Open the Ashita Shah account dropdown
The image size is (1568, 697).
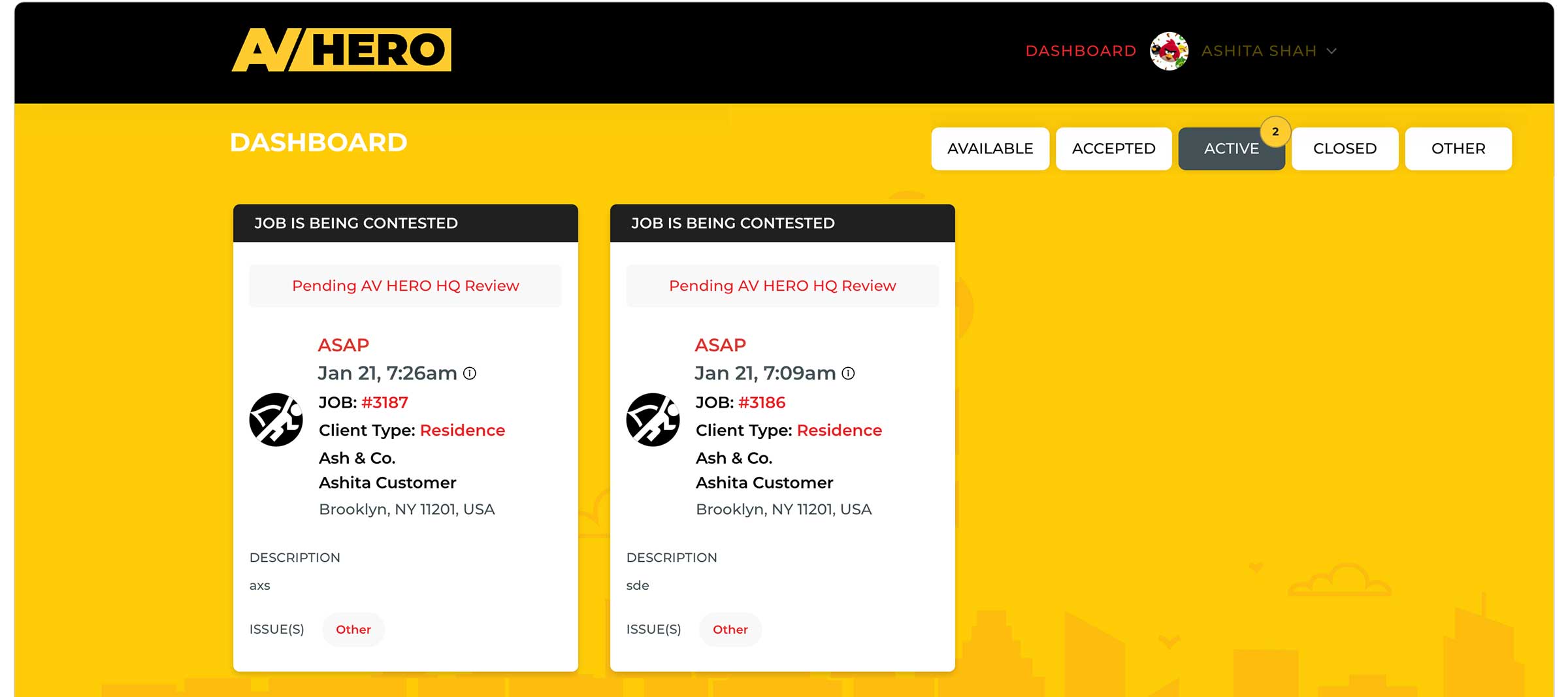(1258, 51)
